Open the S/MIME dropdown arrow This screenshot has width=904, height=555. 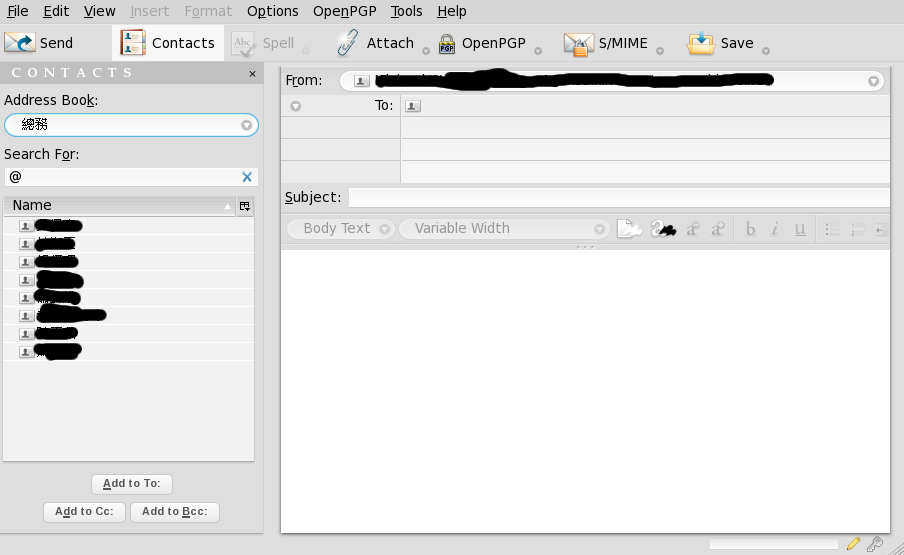click(660, 51)
